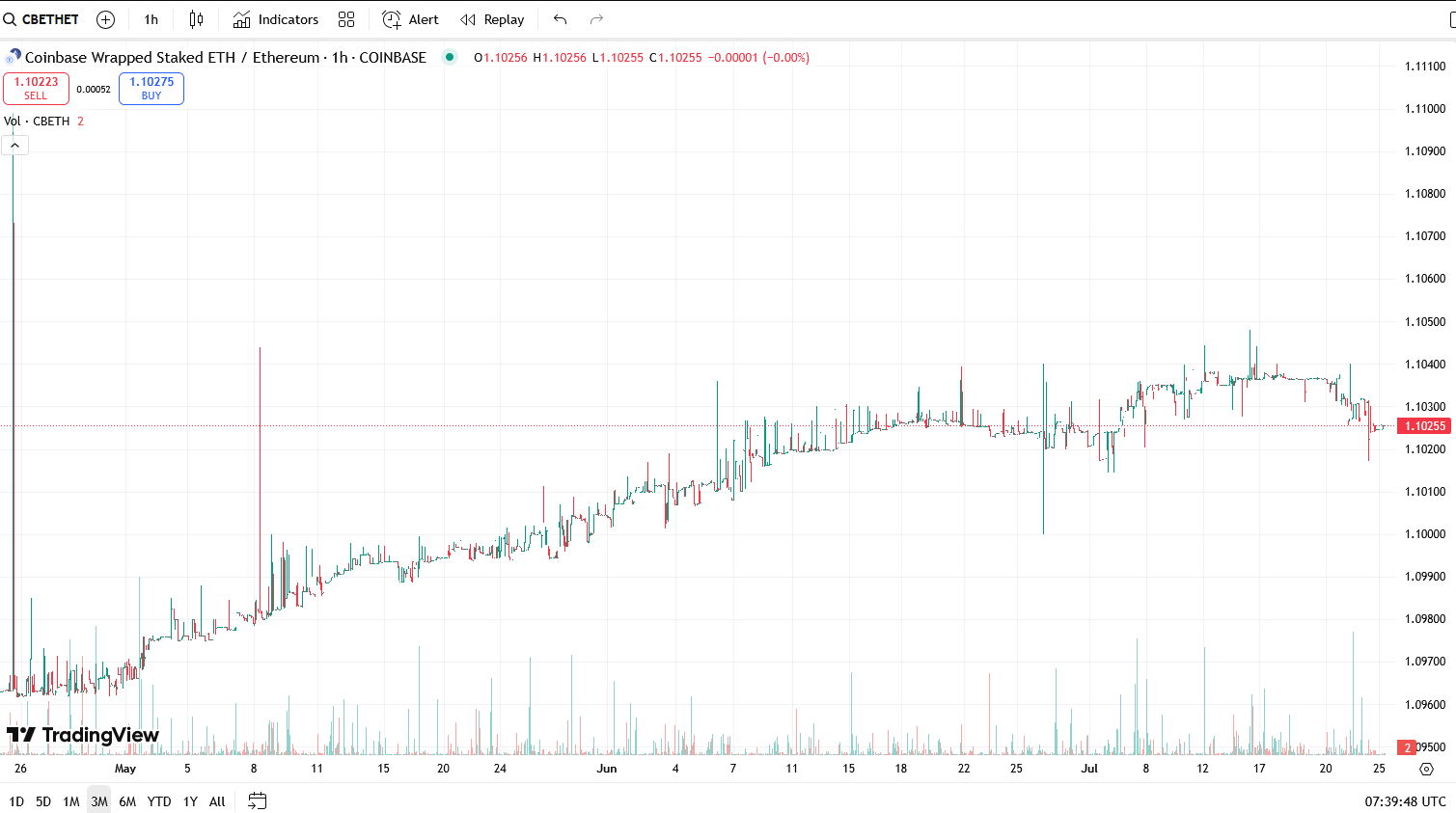Redo the last chart action
1456x813 pixels.
coord(596,19)
